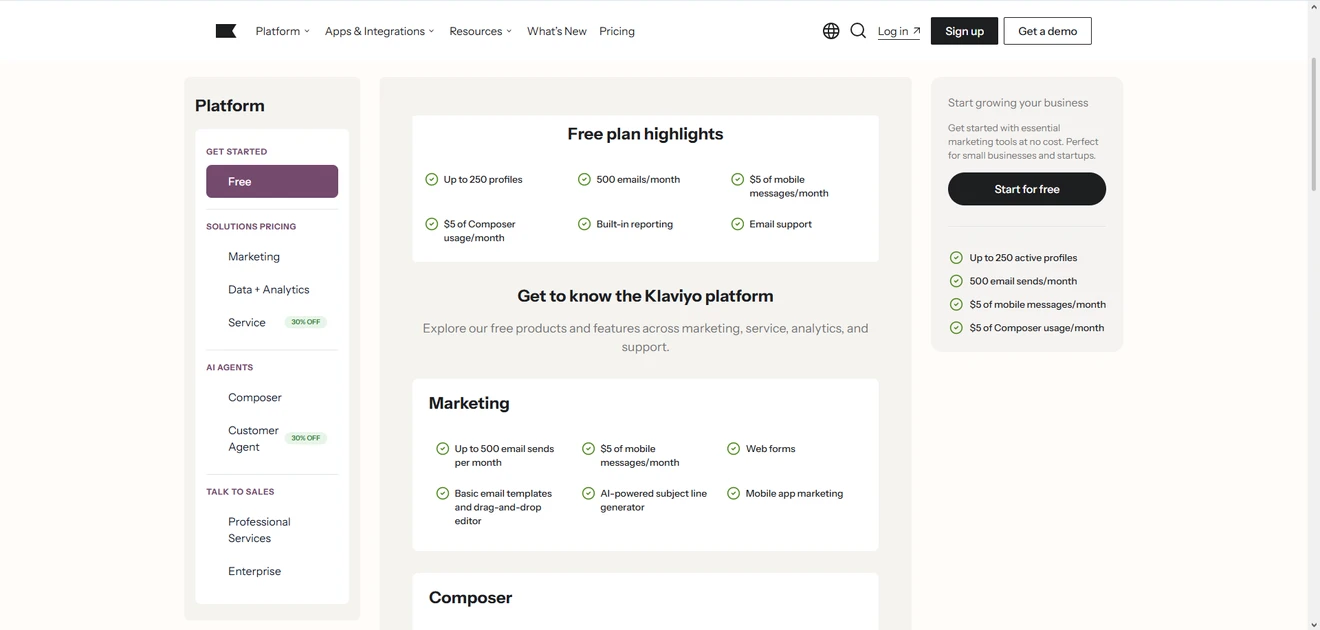Click Start growing your business text
The image size is (1320, 630).
click(1018, 103)
